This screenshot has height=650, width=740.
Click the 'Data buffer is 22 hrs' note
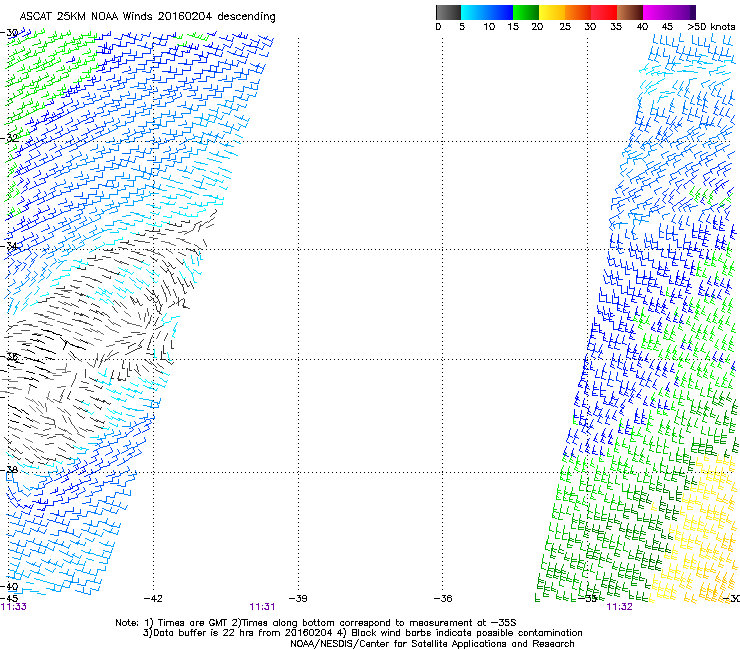362,633
